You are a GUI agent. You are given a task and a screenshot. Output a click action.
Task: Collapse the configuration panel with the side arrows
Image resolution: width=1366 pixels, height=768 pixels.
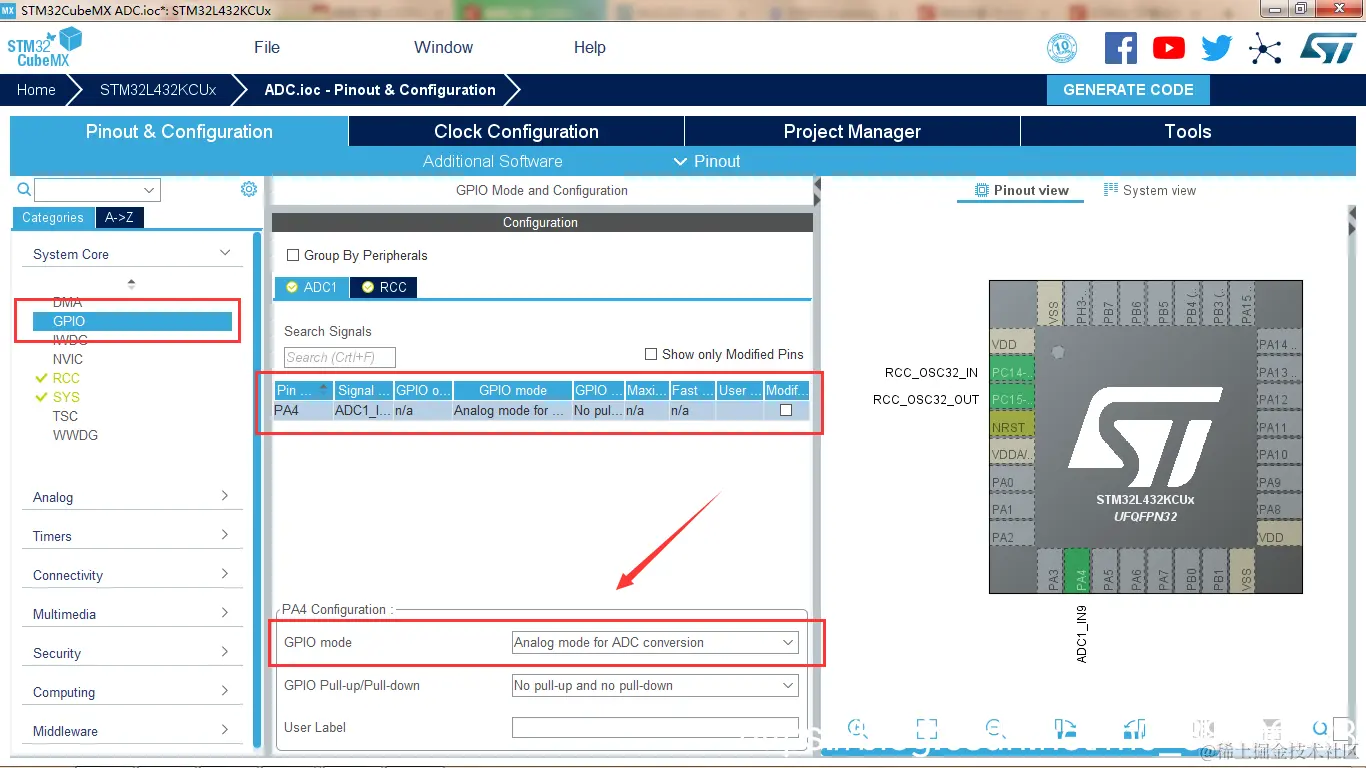click(x=817, y=192)
